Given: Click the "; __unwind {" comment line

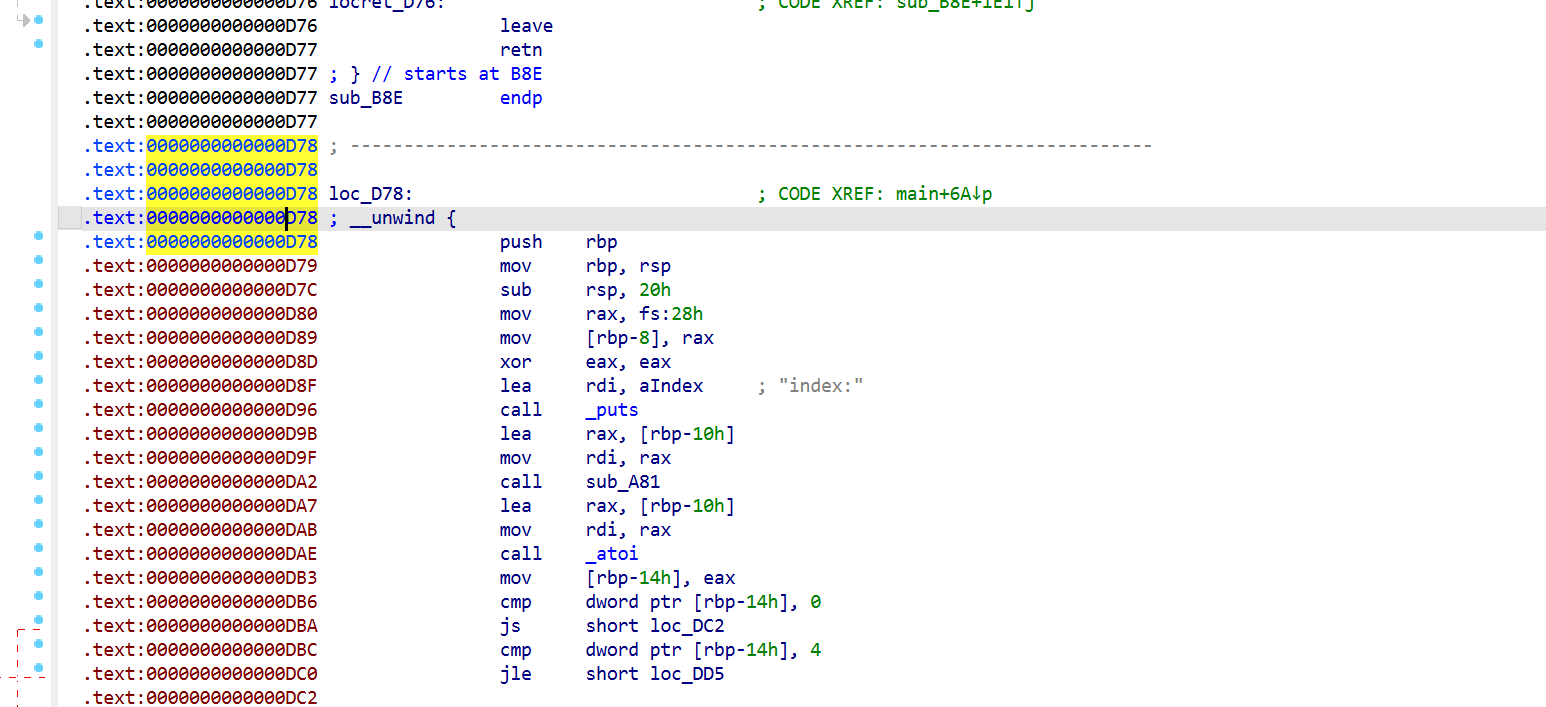Looking at the screenshot, I should [393, 218].
